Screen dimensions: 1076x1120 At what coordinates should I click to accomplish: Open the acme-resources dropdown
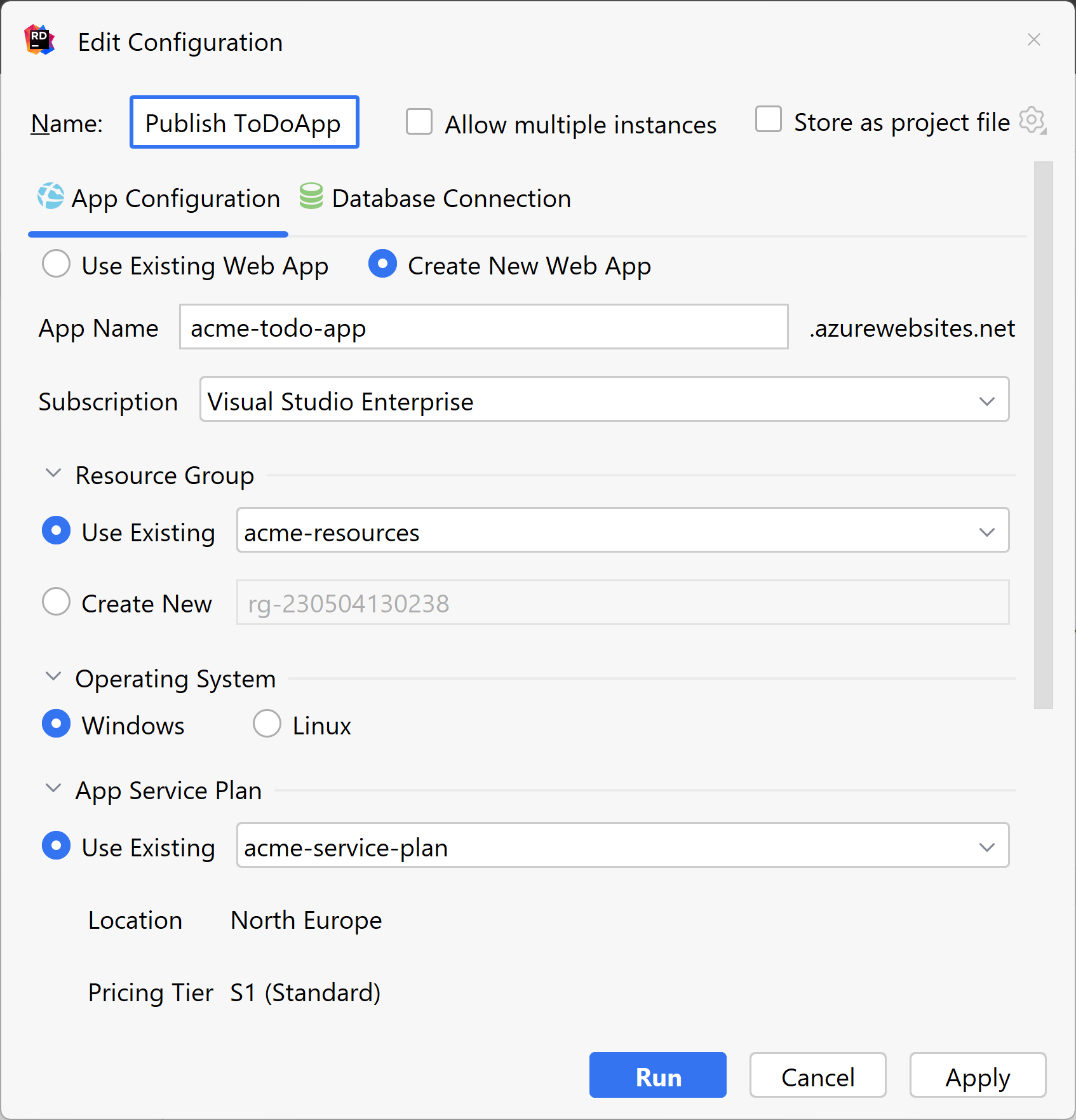(986, 531)
